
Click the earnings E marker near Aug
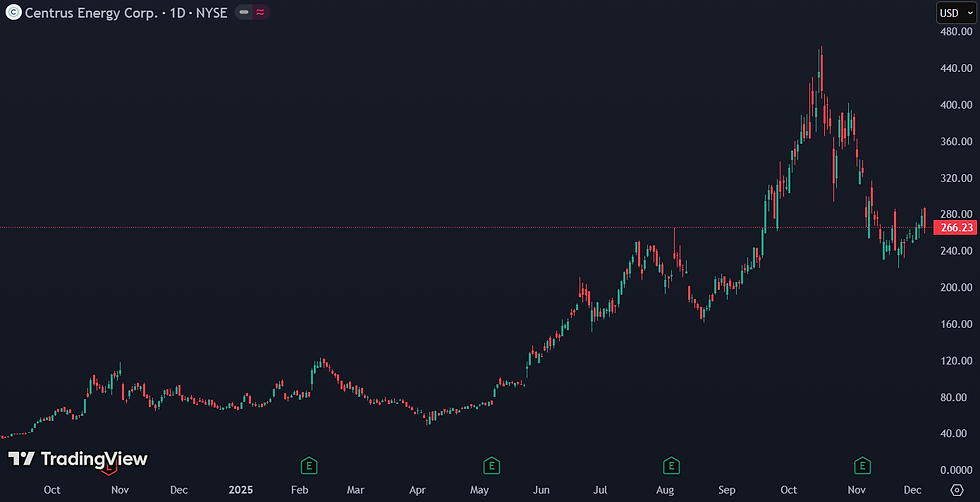click(x=671, y=465)
